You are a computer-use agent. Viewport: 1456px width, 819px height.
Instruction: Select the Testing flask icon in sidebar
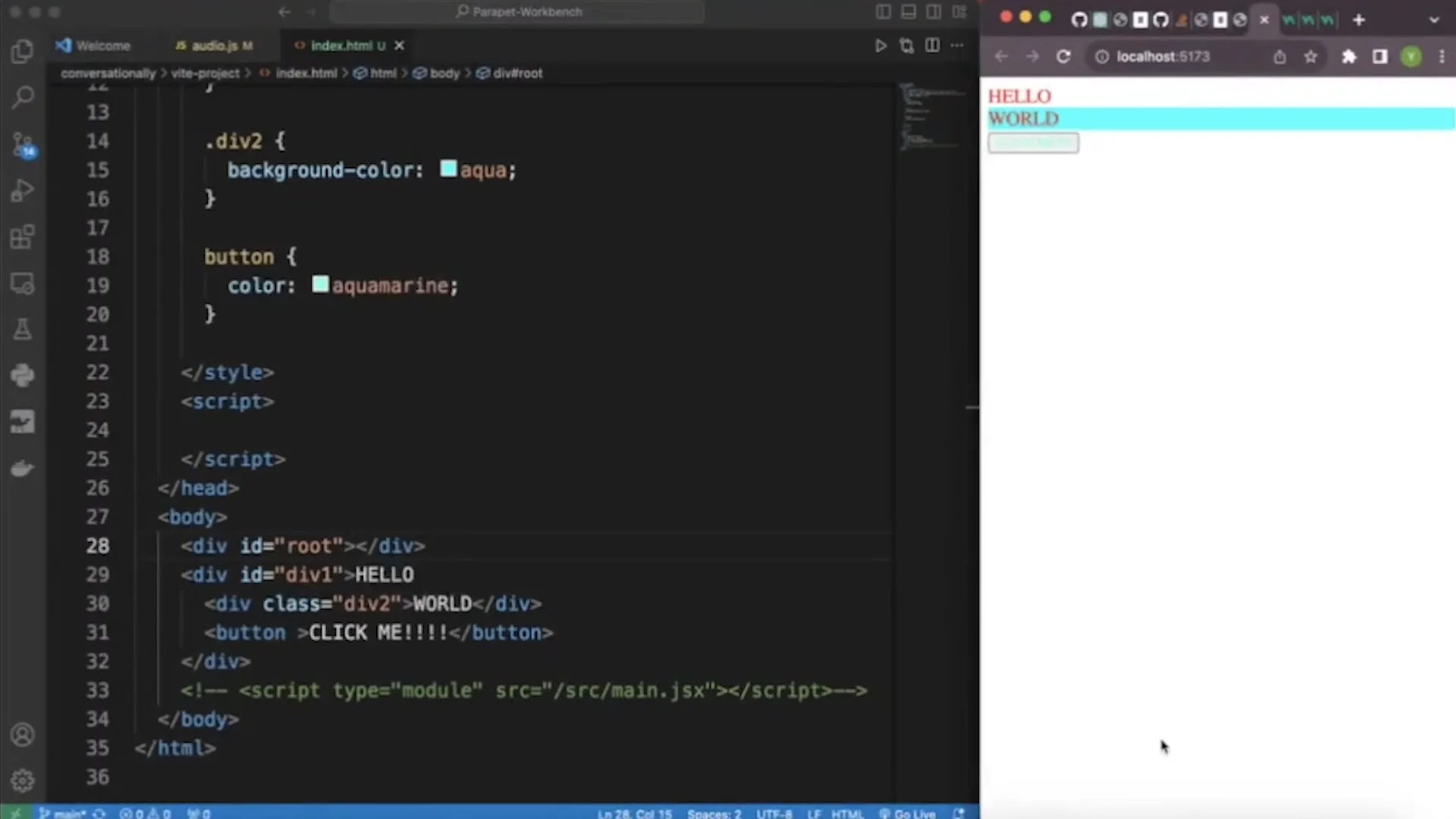tap(22, 329)
